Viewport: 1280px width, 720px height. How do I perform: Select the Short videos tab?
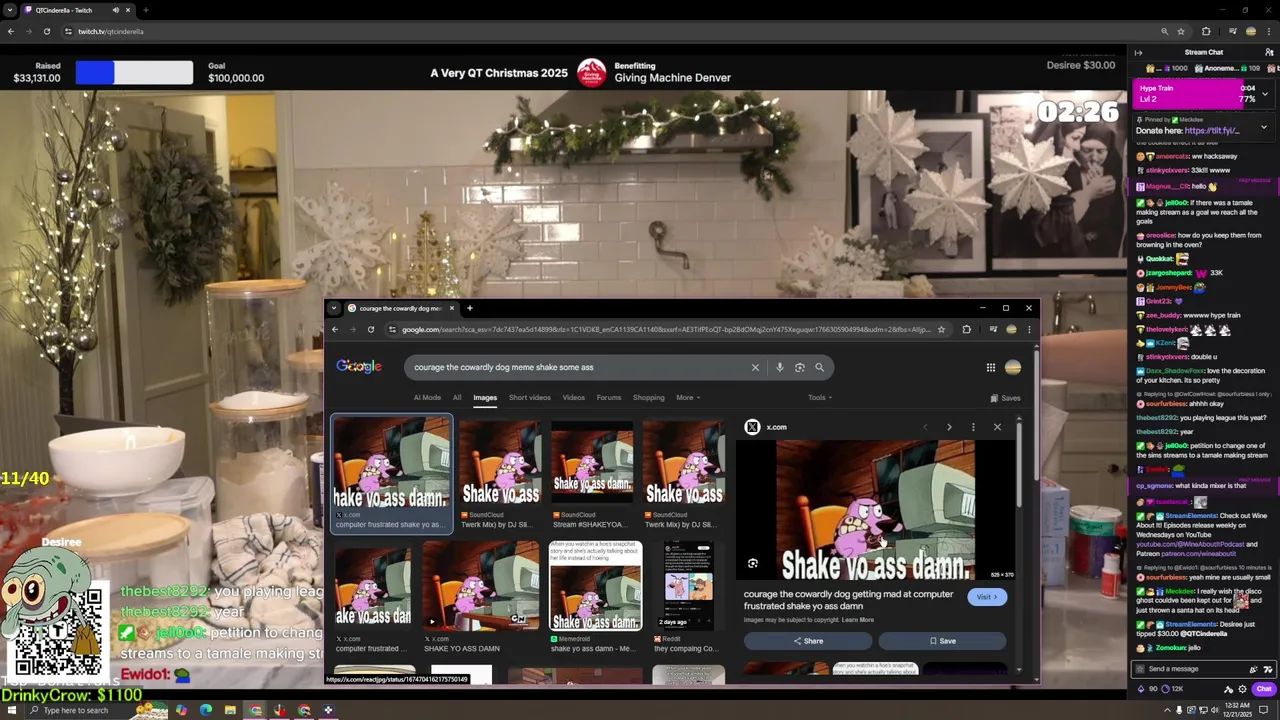(529, 397)
